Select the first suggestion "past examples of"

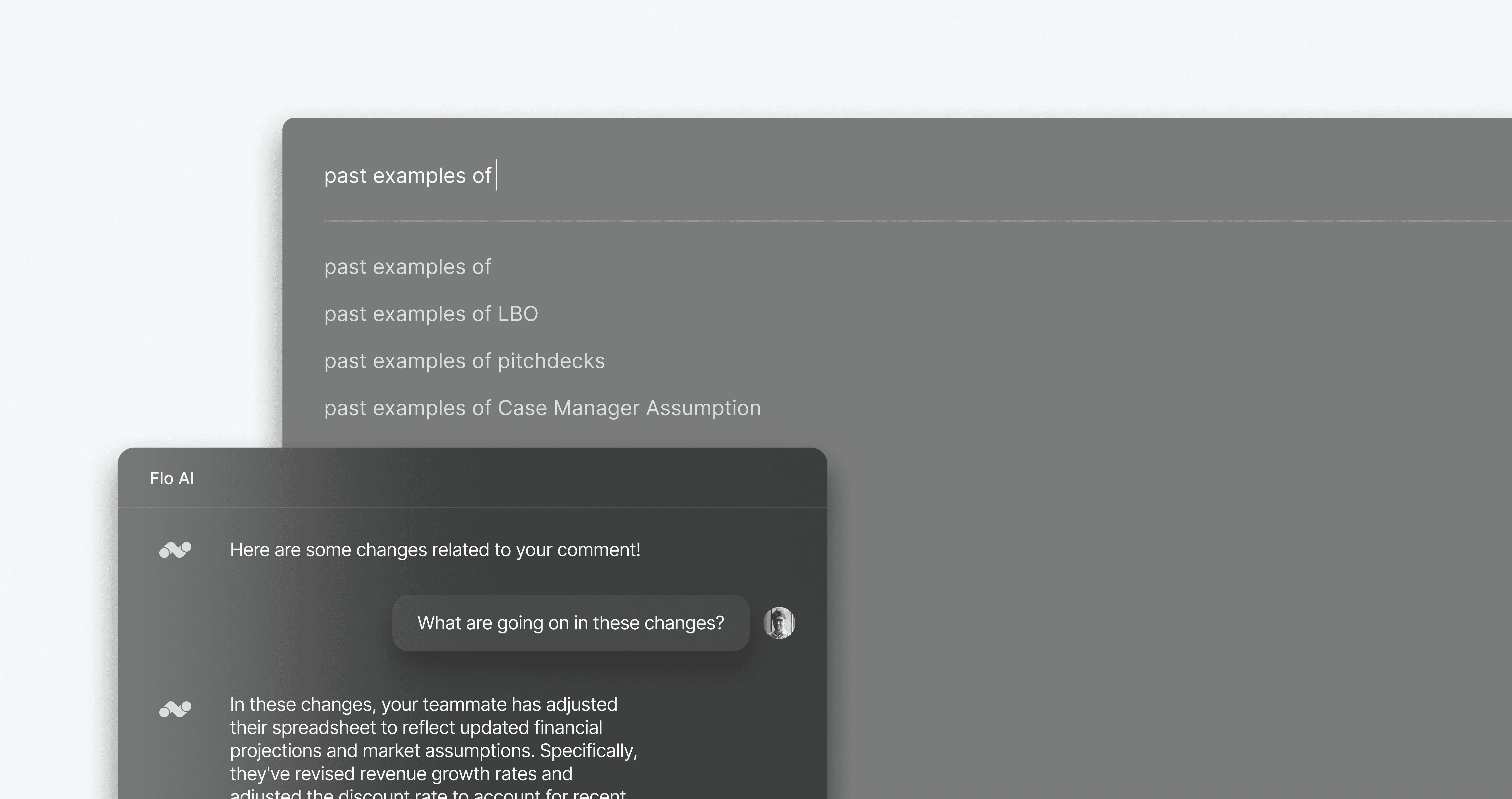tap(407, 267)
